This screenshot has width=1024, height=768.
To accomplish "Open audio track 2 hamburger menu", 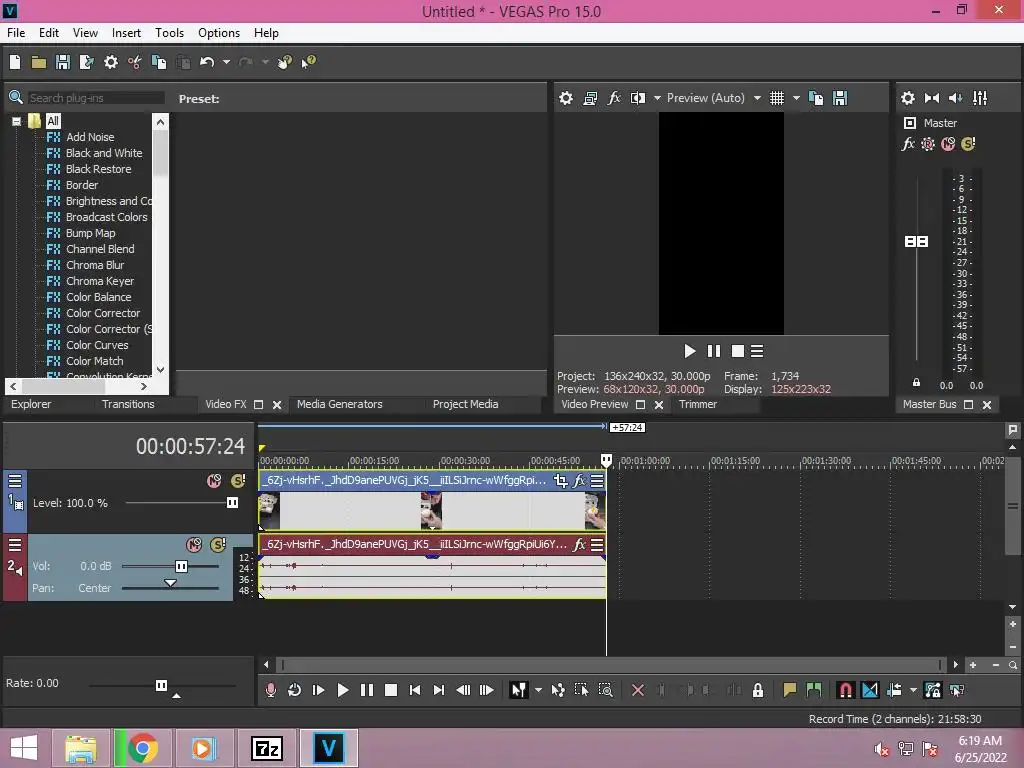I will [15, 545].
